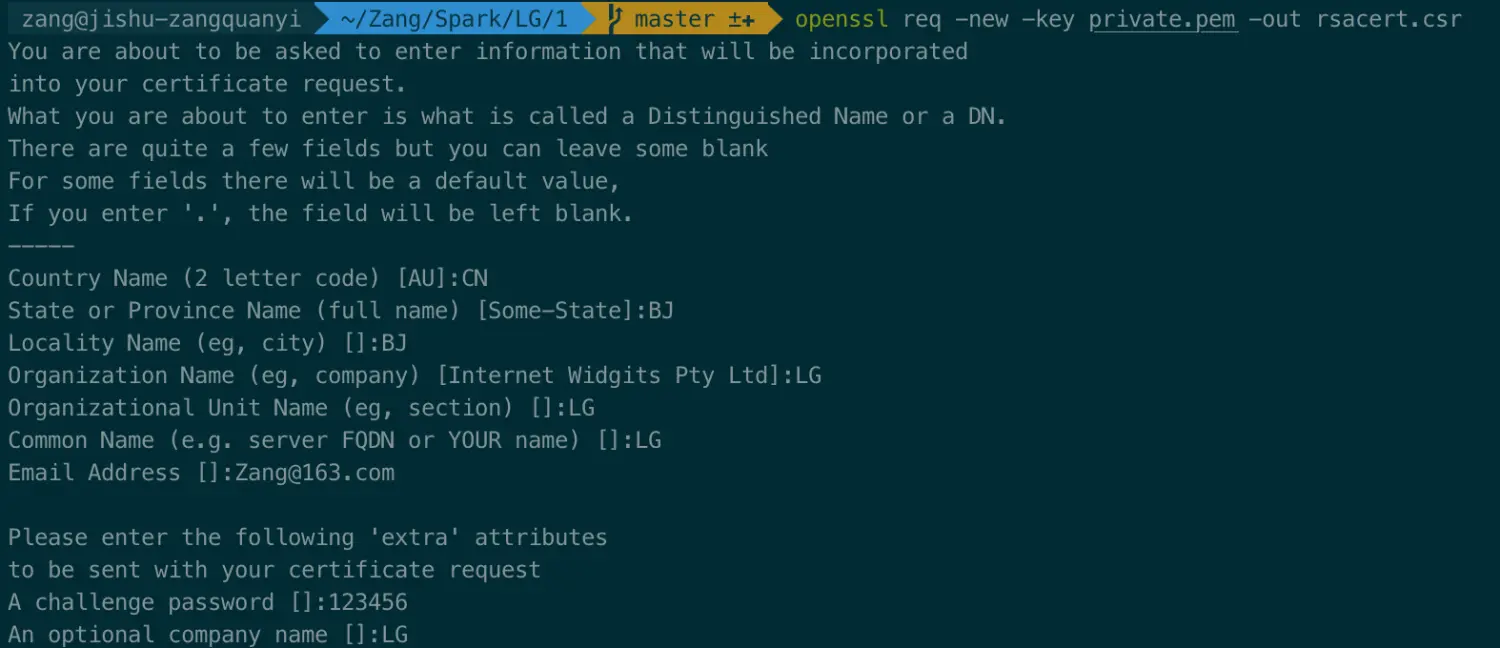Click the zang@jishu-zangquanyi prompt segment

click(160, 19)
